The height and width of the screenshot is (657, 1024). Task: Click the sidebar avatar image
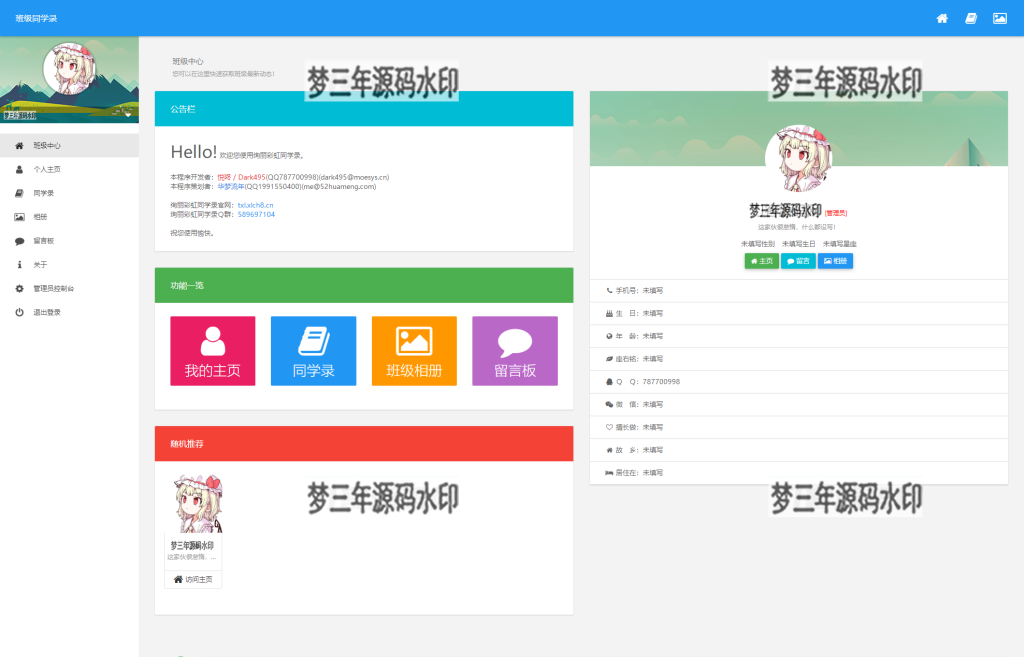(69, 68)
